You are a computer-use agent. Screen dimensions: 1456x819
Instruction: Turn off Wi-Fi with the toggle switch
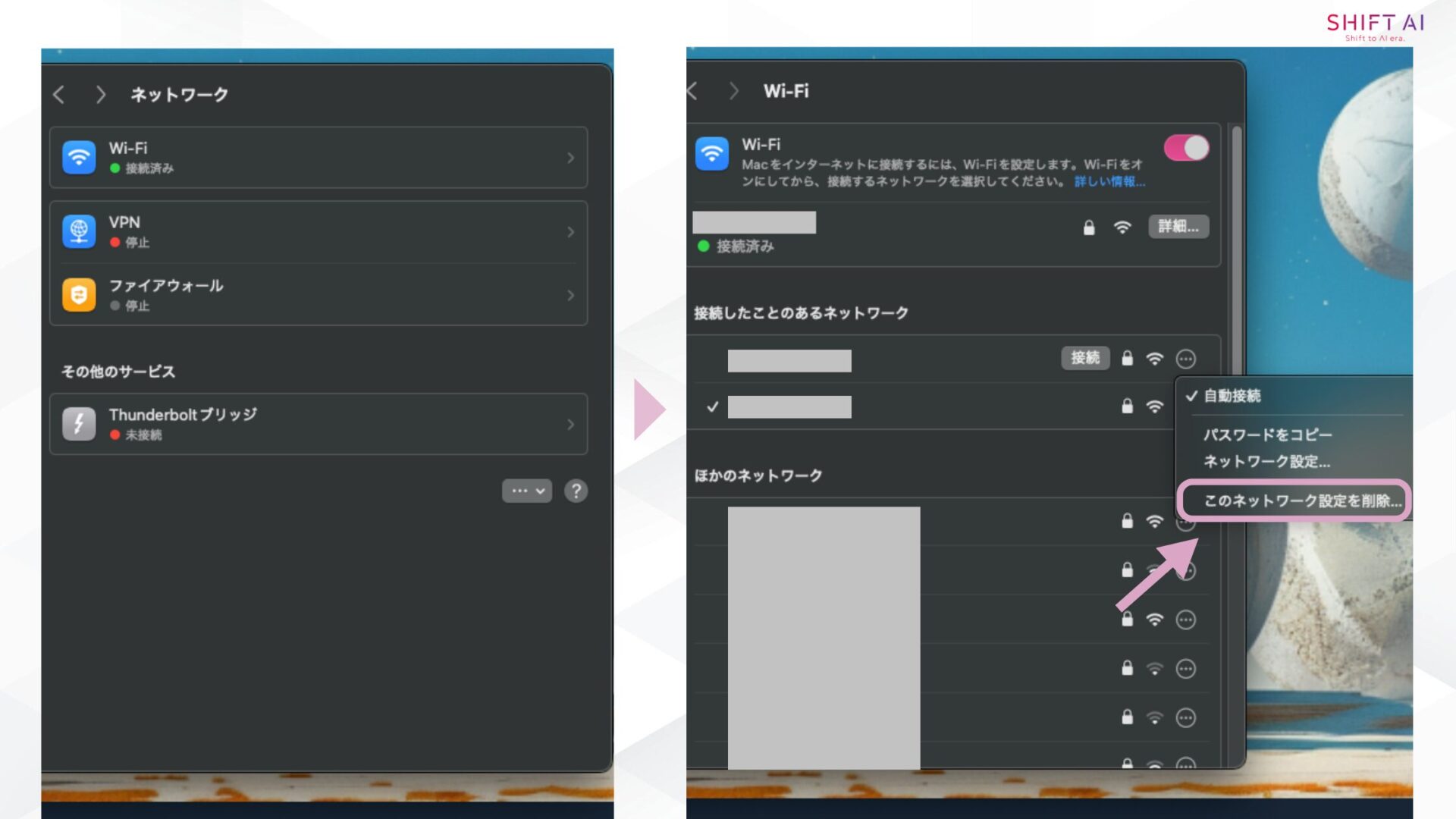(x=1187, y=147)
